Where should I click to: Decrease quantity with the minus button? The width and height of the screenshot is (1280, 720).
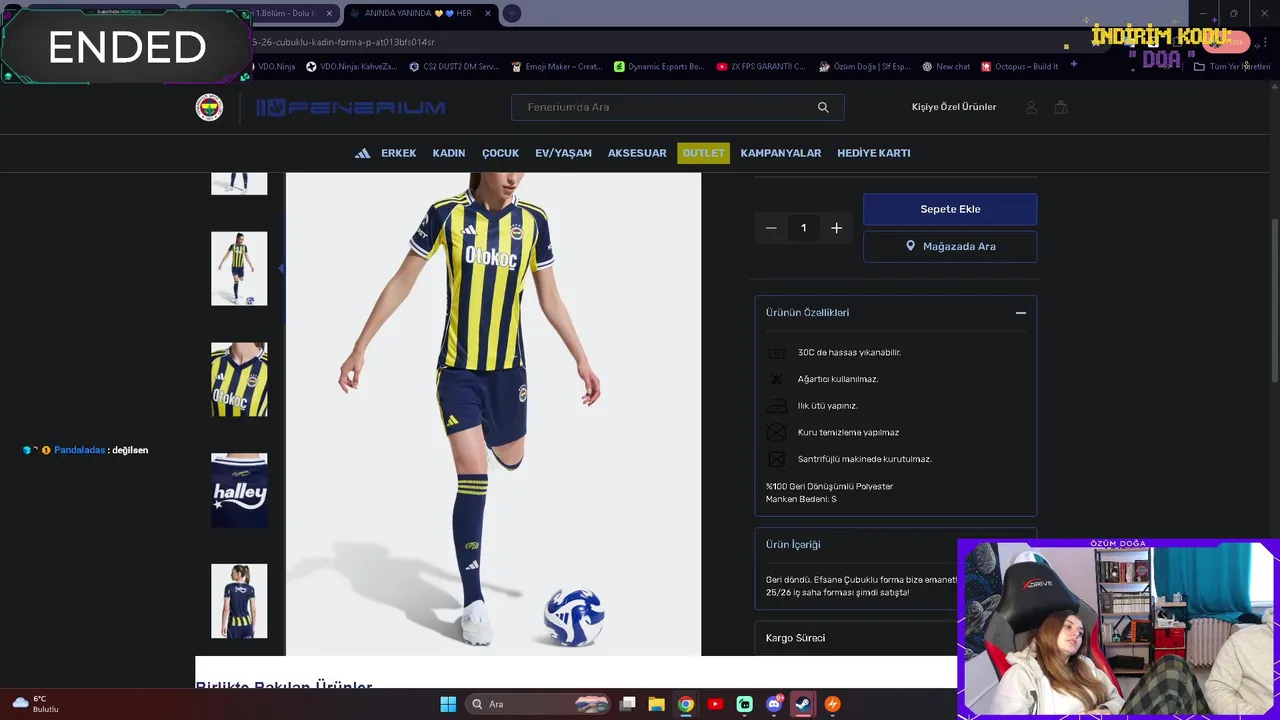[x=771, y=228]
